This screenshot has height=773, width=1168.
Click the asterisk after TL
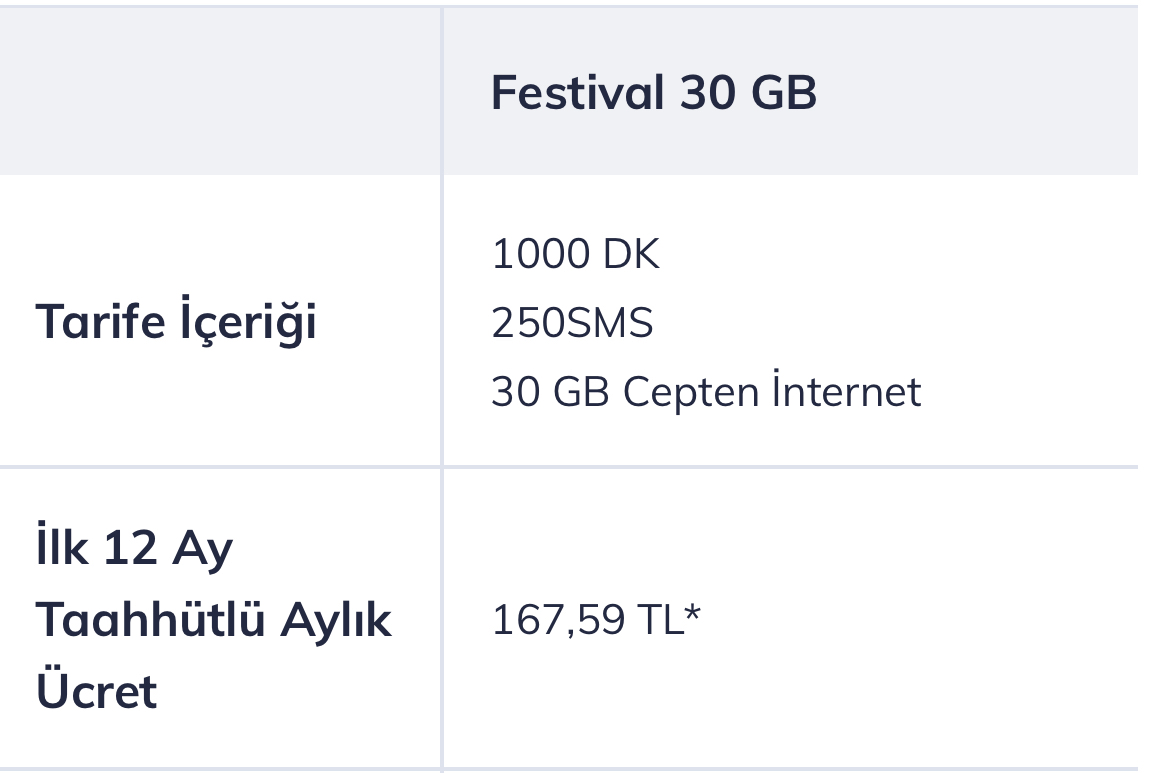click(x=692, y=614)
